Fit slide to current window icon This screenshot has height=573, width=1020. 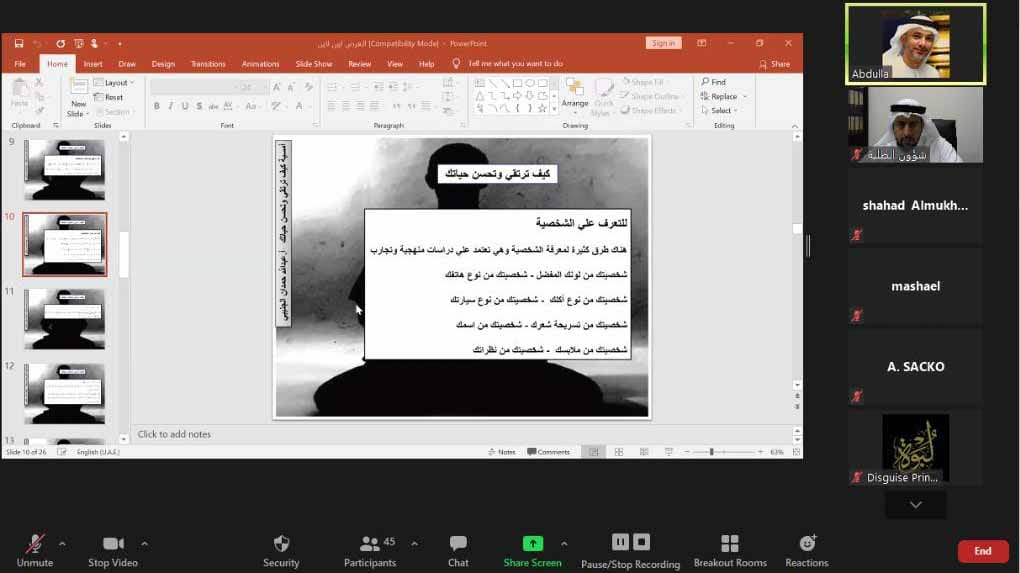click(796, 452)
